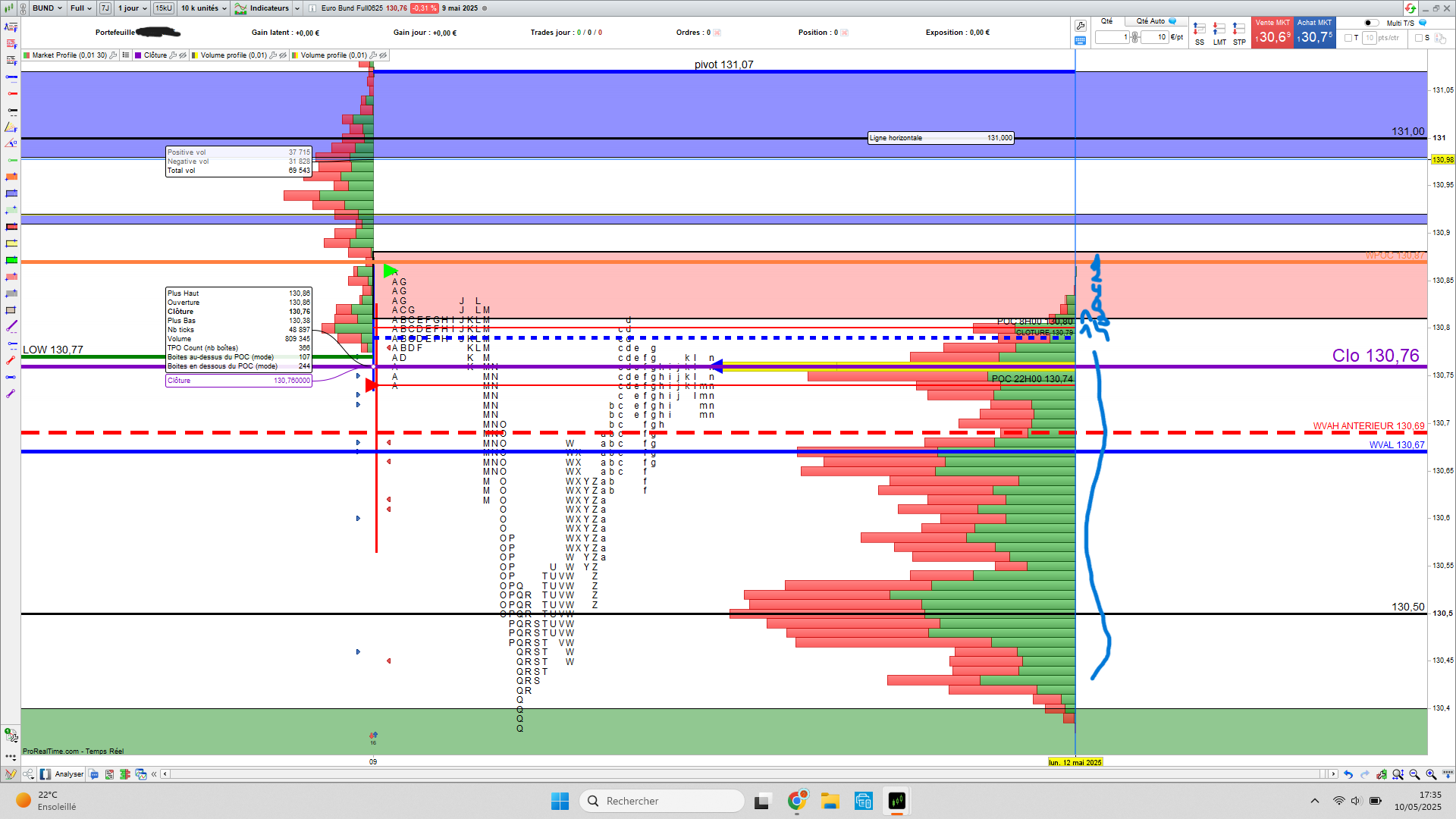Image resolution: width=1456 pixels, height=819 pixels.
Task: Click the Windows taskbar search box
Action: tap(661, 801)
